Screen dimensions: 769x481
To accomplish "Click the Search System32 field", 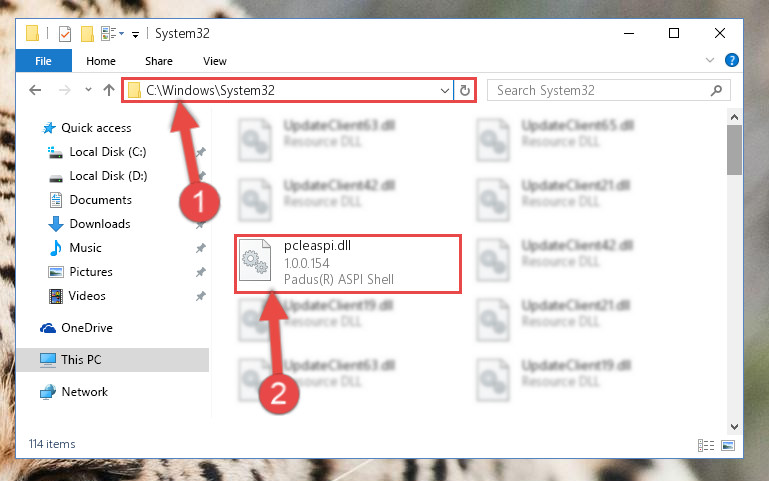I will pyautogui.click(x=602, y=90).
